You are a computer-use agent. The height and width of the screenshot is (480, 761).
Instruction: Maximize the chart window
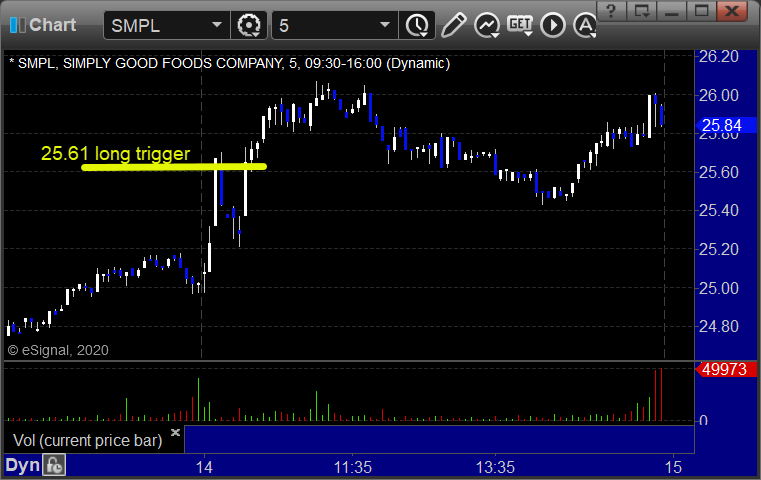click(x=701, y=11)
